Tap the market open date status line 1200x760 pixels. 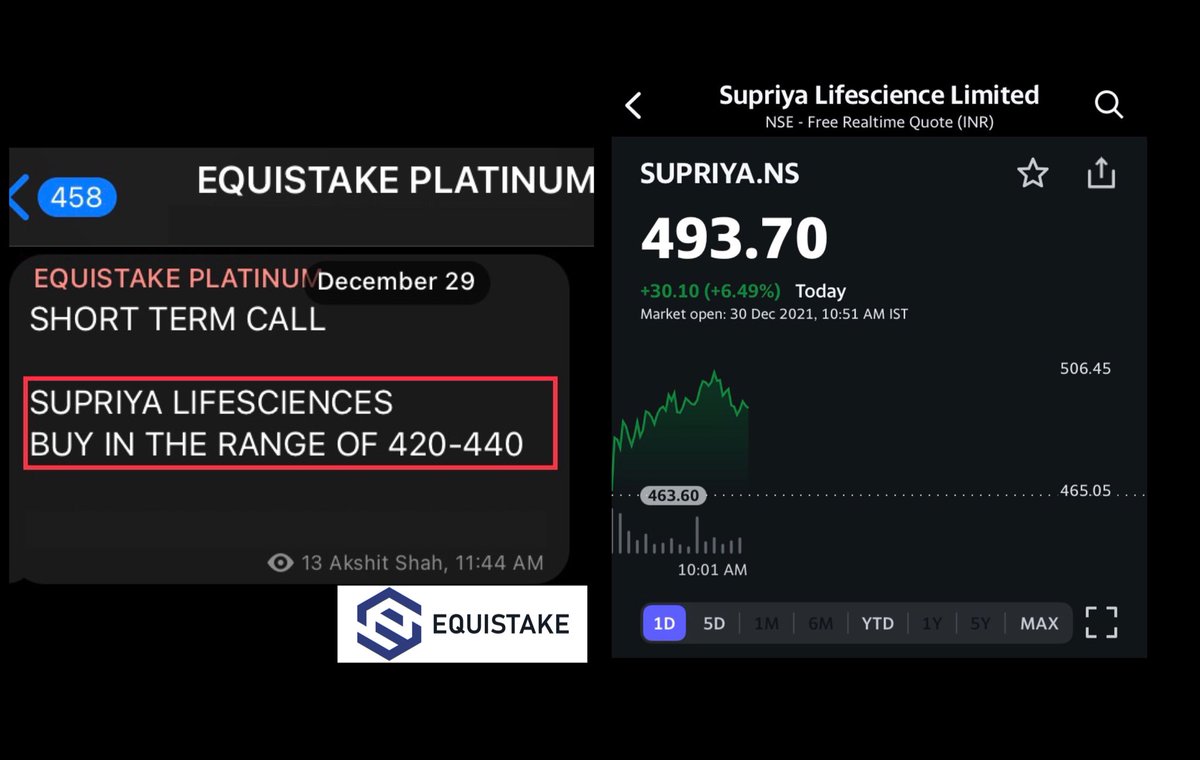point(774,314)
